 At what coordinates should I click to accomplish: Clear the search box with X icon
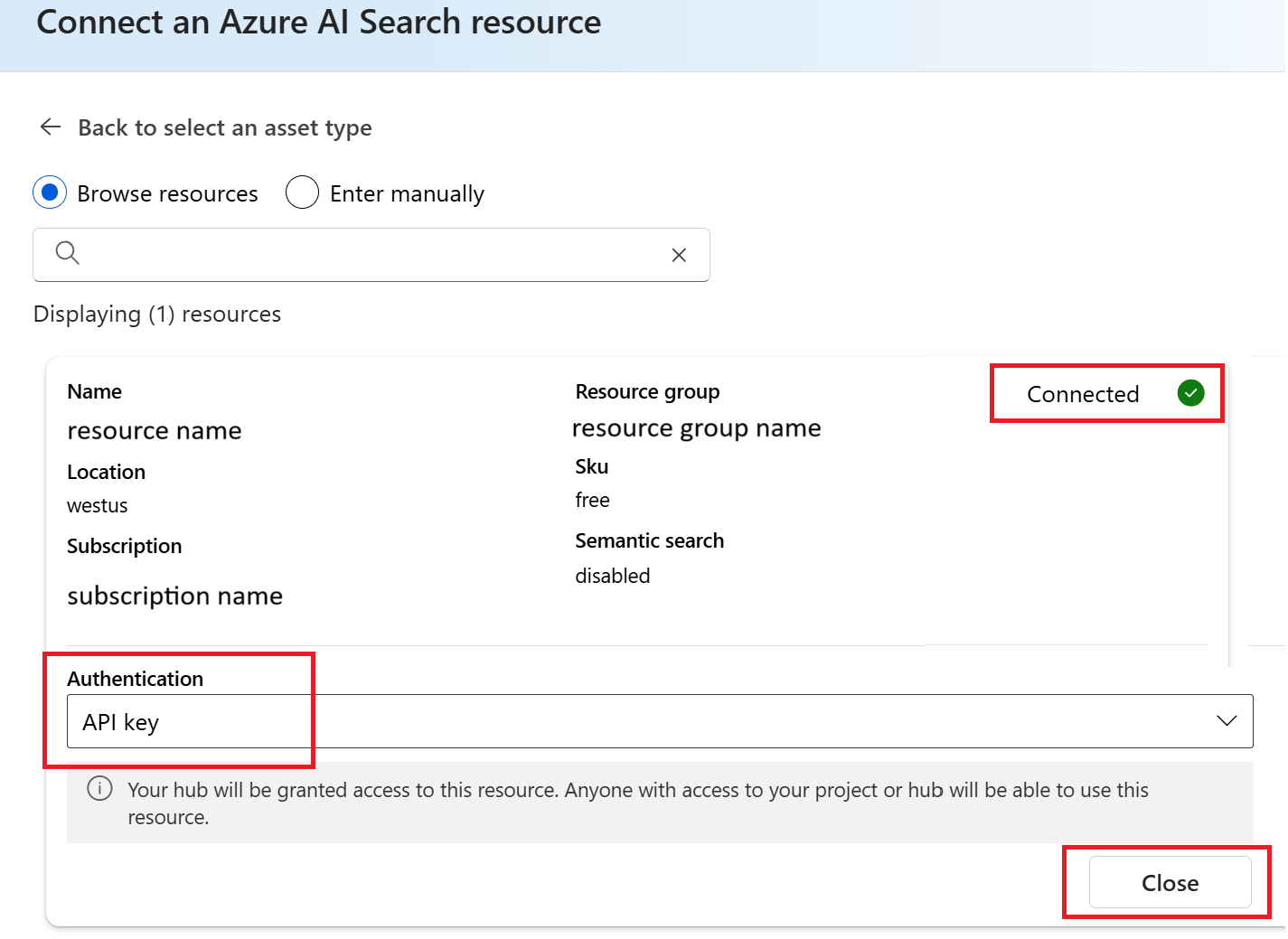coord(679,255)
